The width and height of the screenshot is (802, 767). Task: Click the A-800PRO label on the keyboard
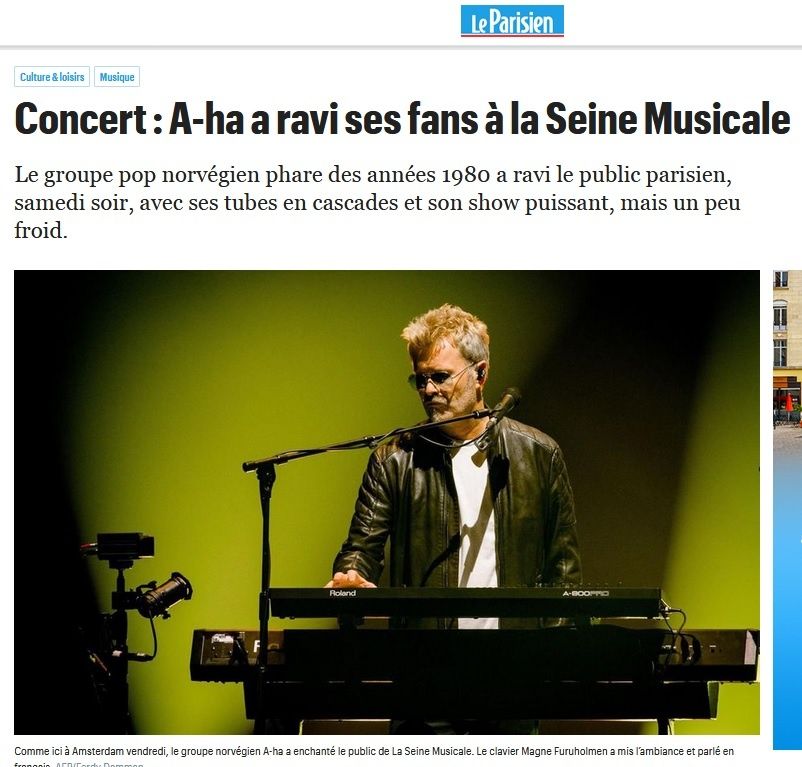585,593
